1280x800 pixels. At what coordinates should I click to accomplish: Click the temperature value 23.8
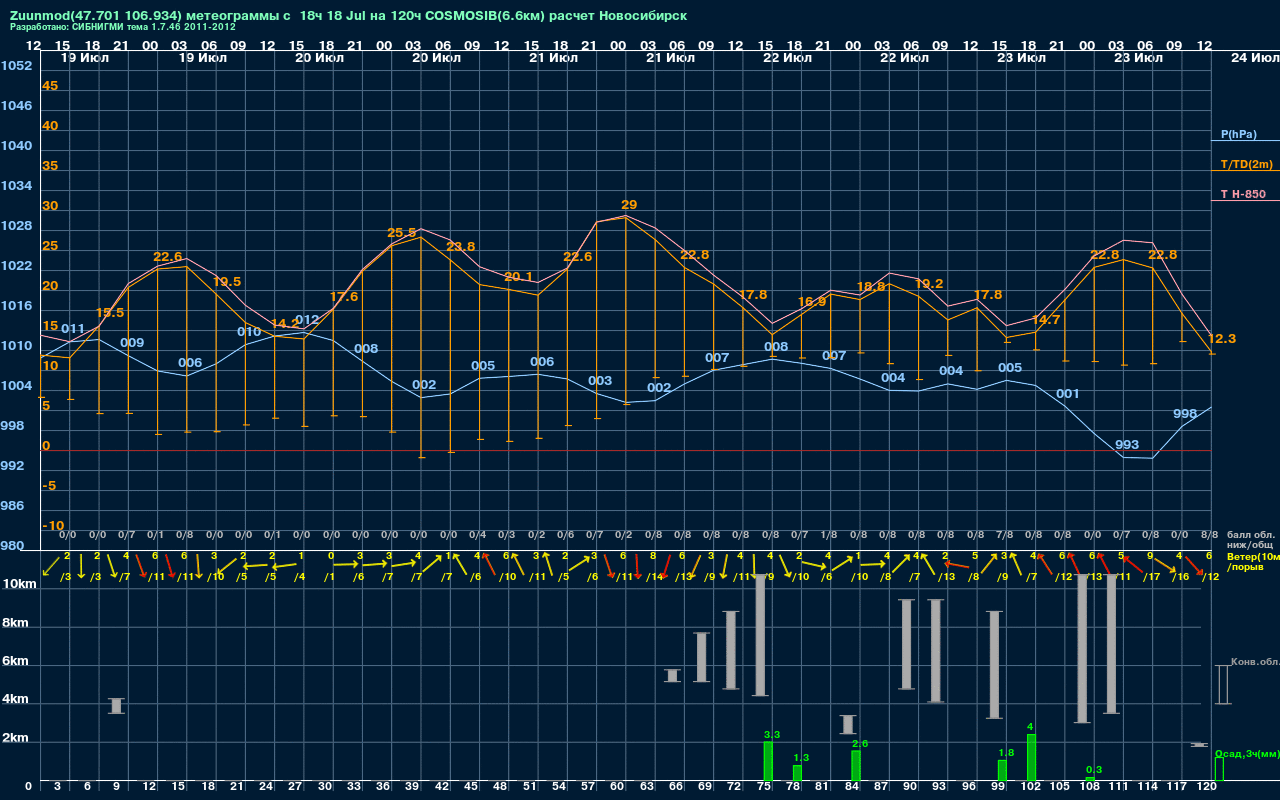(460, 247)
